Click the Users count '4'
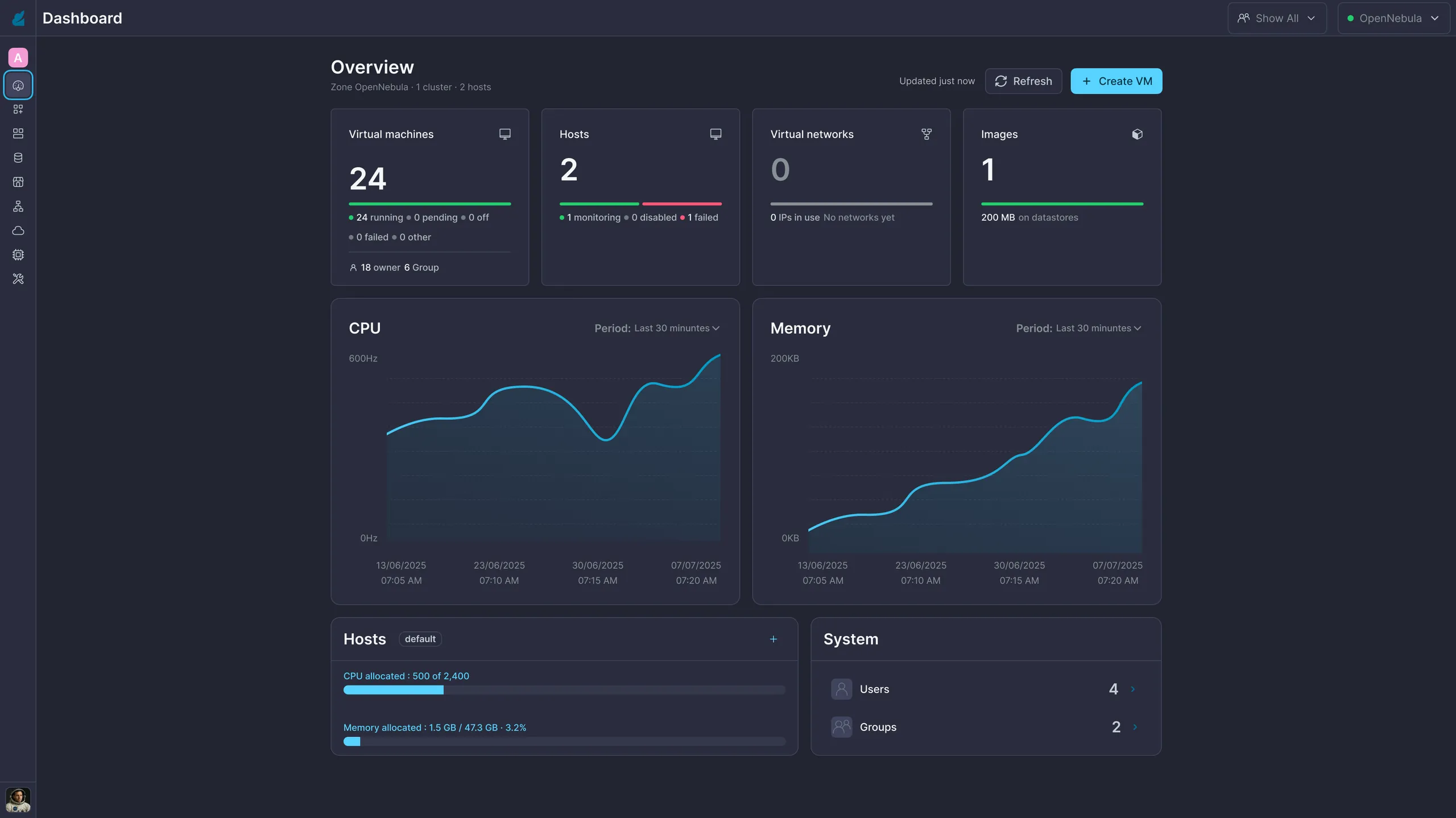The width and height of the screenshot is (1456, 818). pos(1114,689)
